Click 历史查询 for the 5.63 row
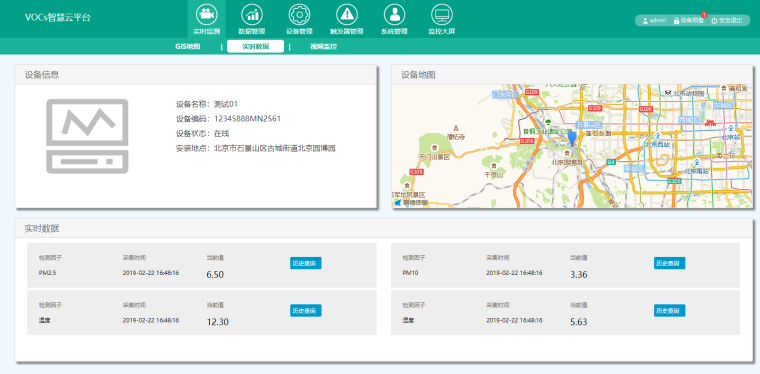 pyautogui.click(x=669, y=311)
